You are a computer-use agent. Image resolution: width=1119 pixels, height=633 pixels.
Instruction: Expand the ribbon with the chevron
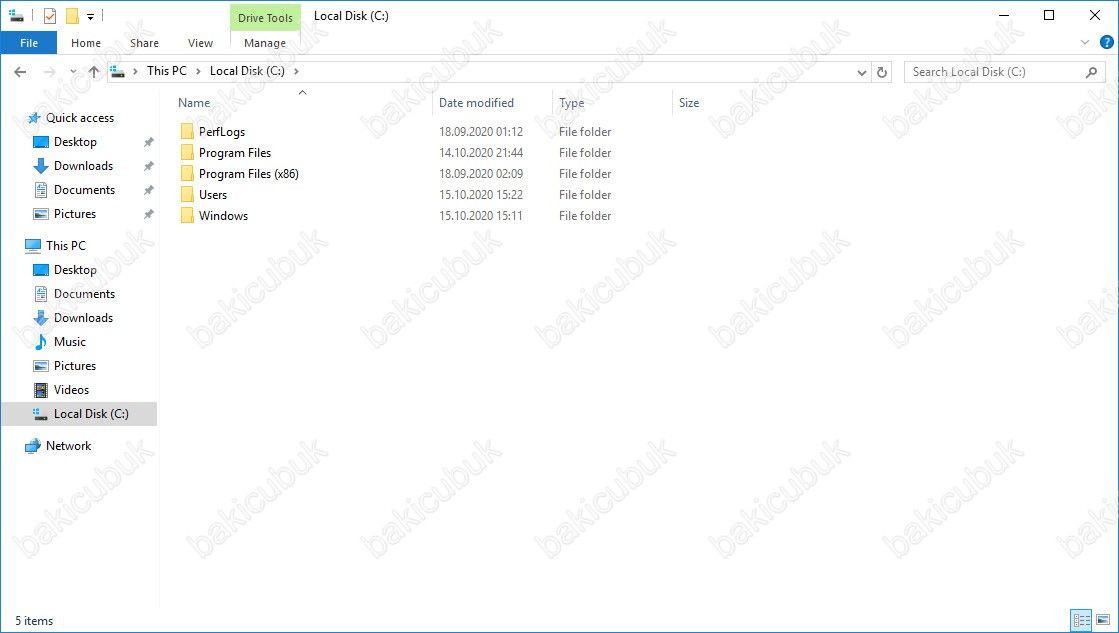1085,43
